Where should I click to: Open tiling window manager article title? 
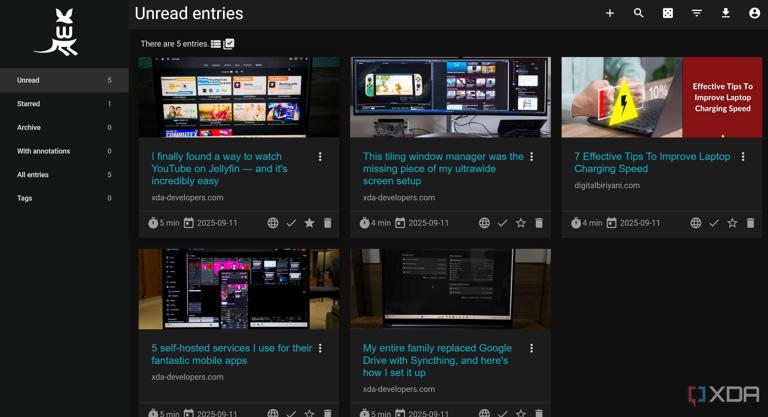pyautogui.click(x=443, y=169)
